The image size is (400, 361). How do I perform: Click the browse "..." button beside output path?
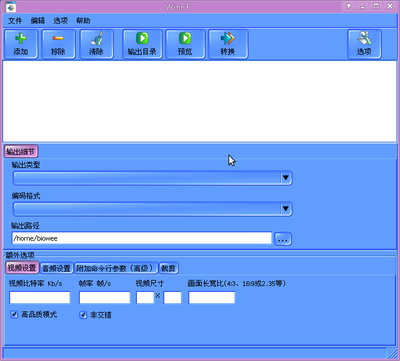point(283,239)
